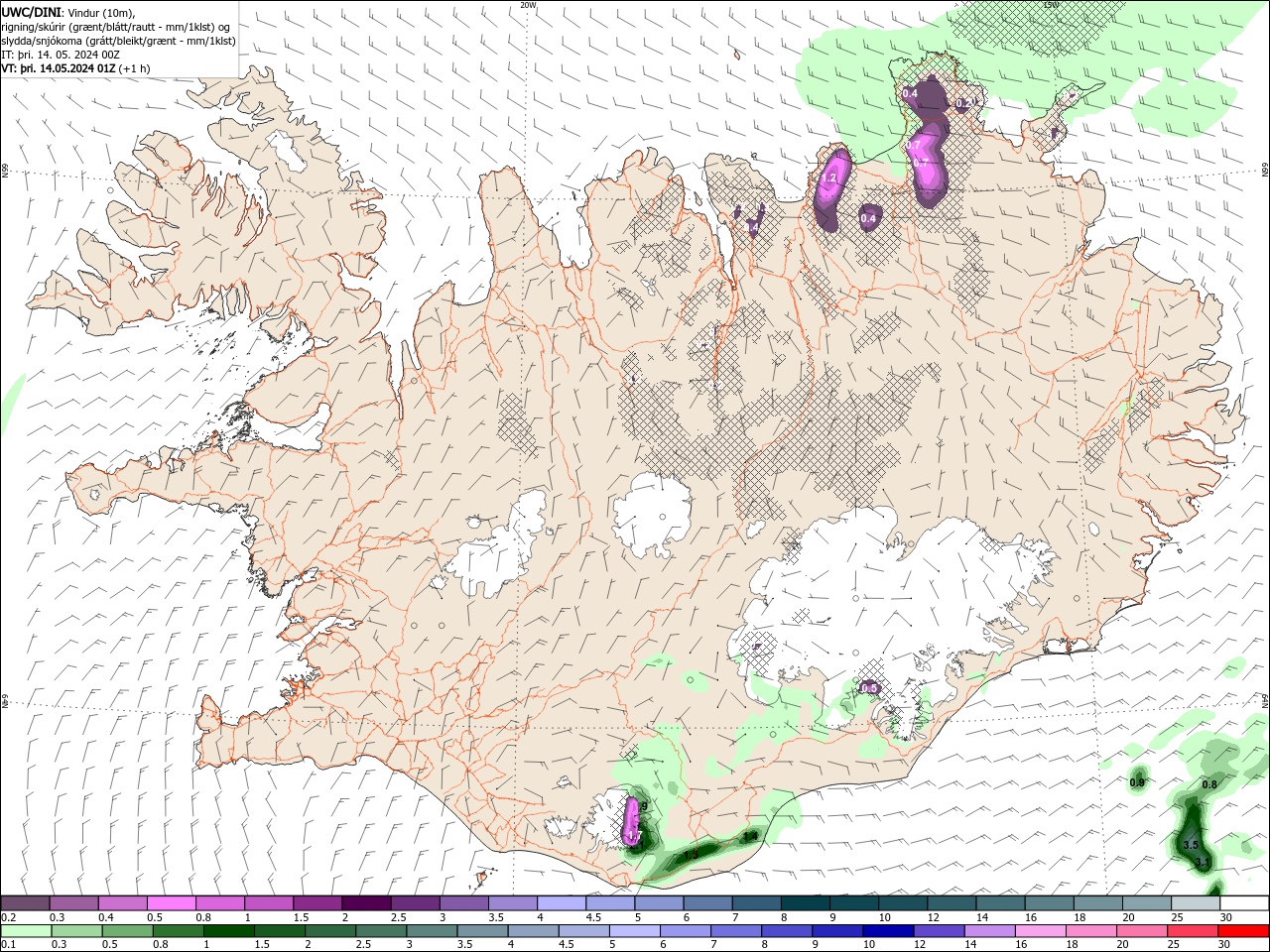Image resolution: width=1270 pixels, height=952 pixels.
Task: Click the '3.5' rainfall value offshore southeast
Action: pos(1192,845)
